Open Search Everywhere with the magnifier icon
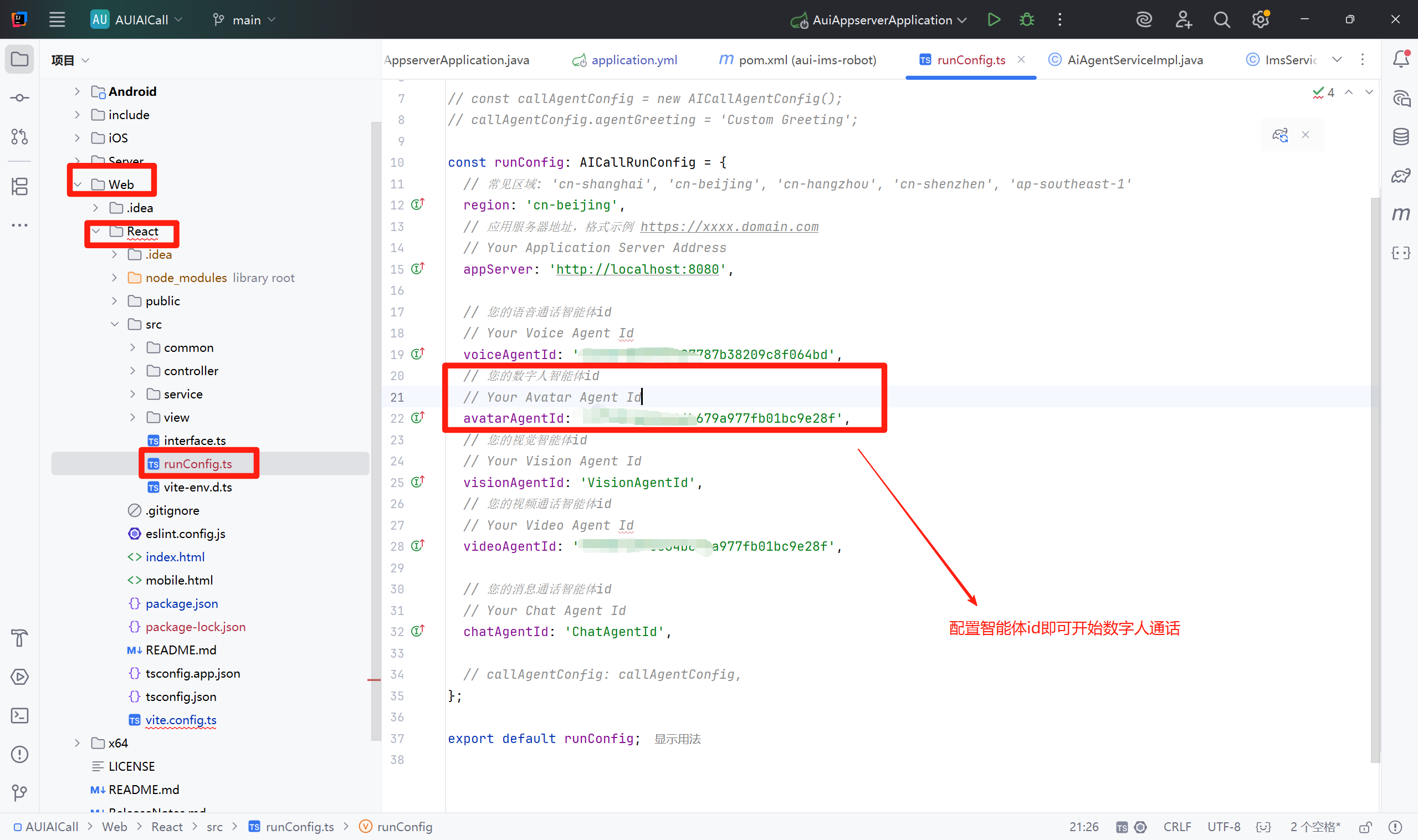1418x840 pixels. 1221,19
